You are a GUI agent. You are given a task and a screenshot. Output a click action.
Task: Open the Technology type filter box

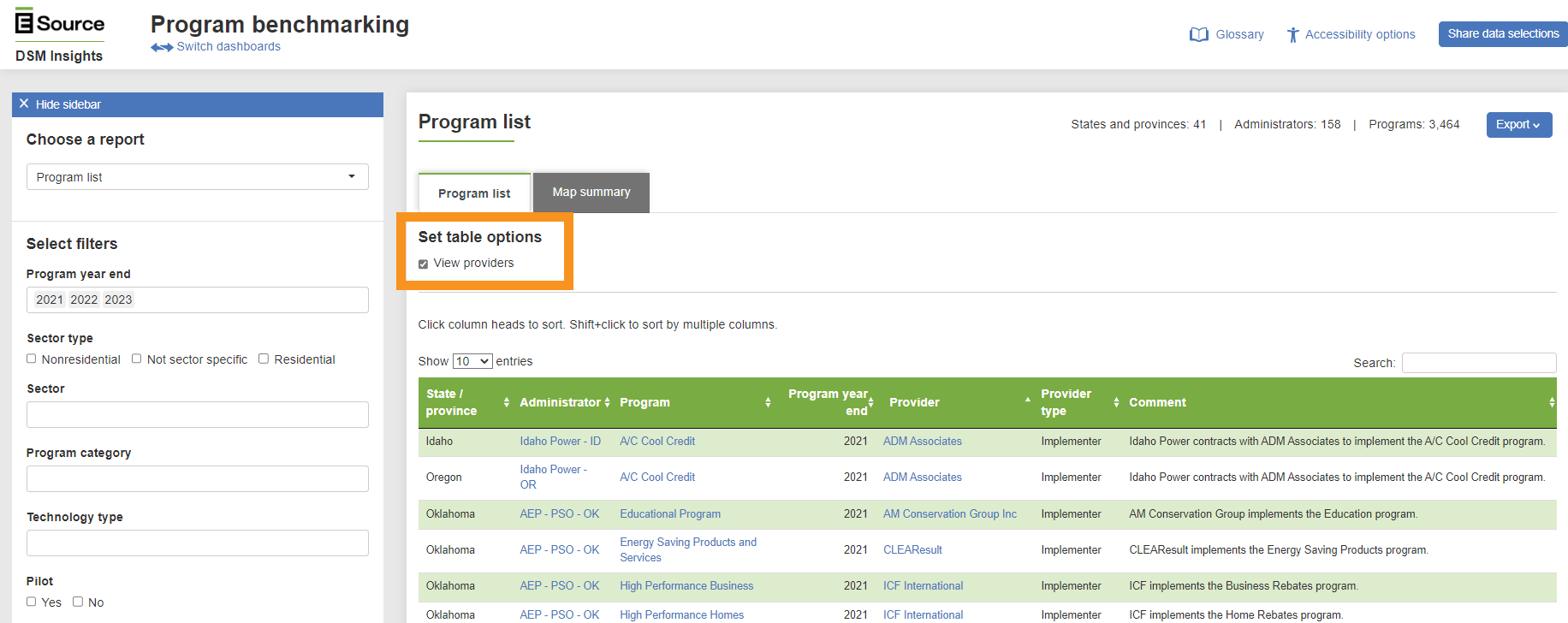point(198,543)
